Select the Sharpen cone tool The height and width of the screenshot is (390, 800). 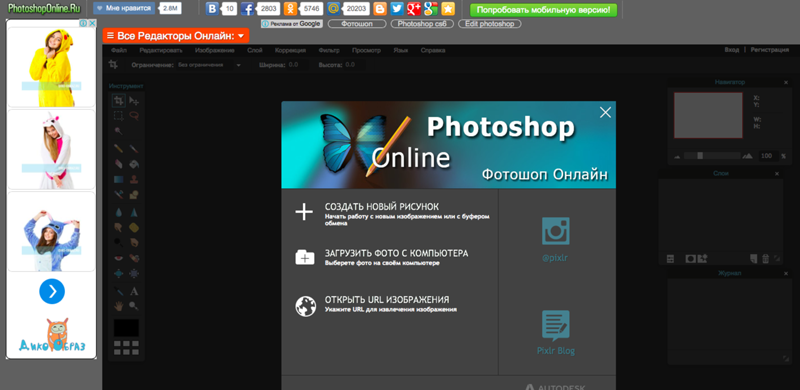point(134,212)
